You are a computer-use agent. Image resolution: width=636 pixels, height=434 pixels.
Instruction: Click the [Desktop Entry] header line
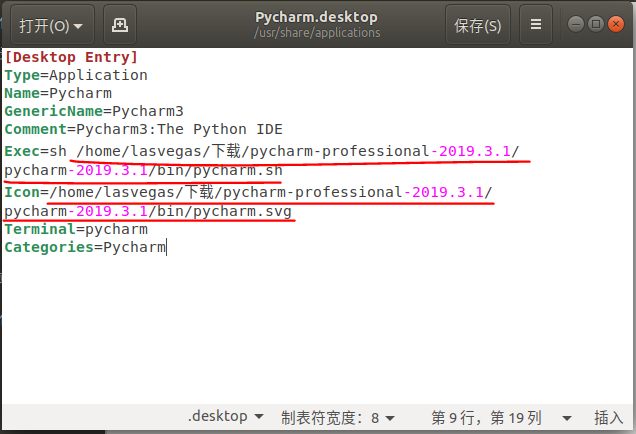[71, 57]
